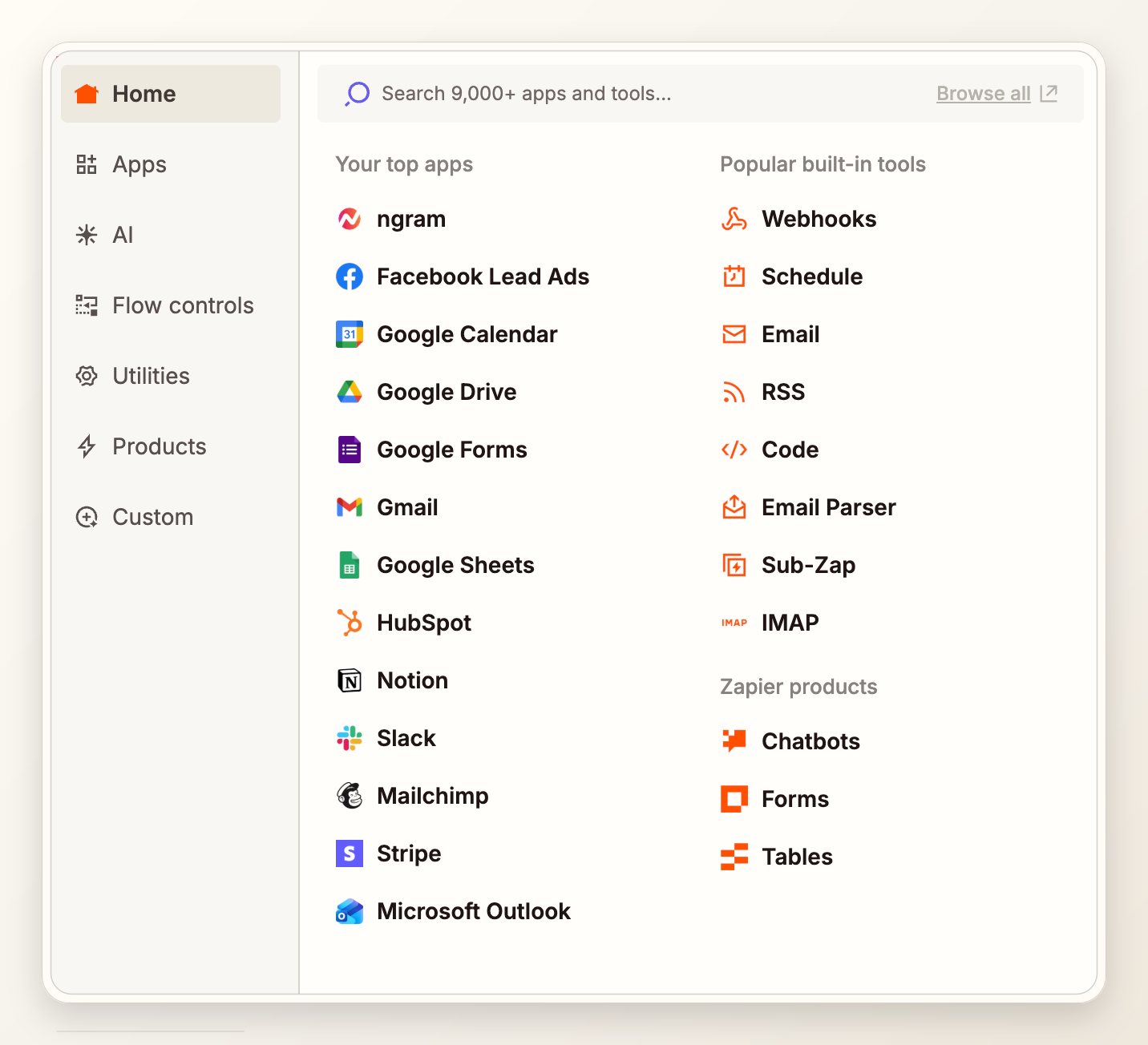The image size is (1148, 1045).
Task: Choose the Gmail label
Action: (x=407, y=507)
